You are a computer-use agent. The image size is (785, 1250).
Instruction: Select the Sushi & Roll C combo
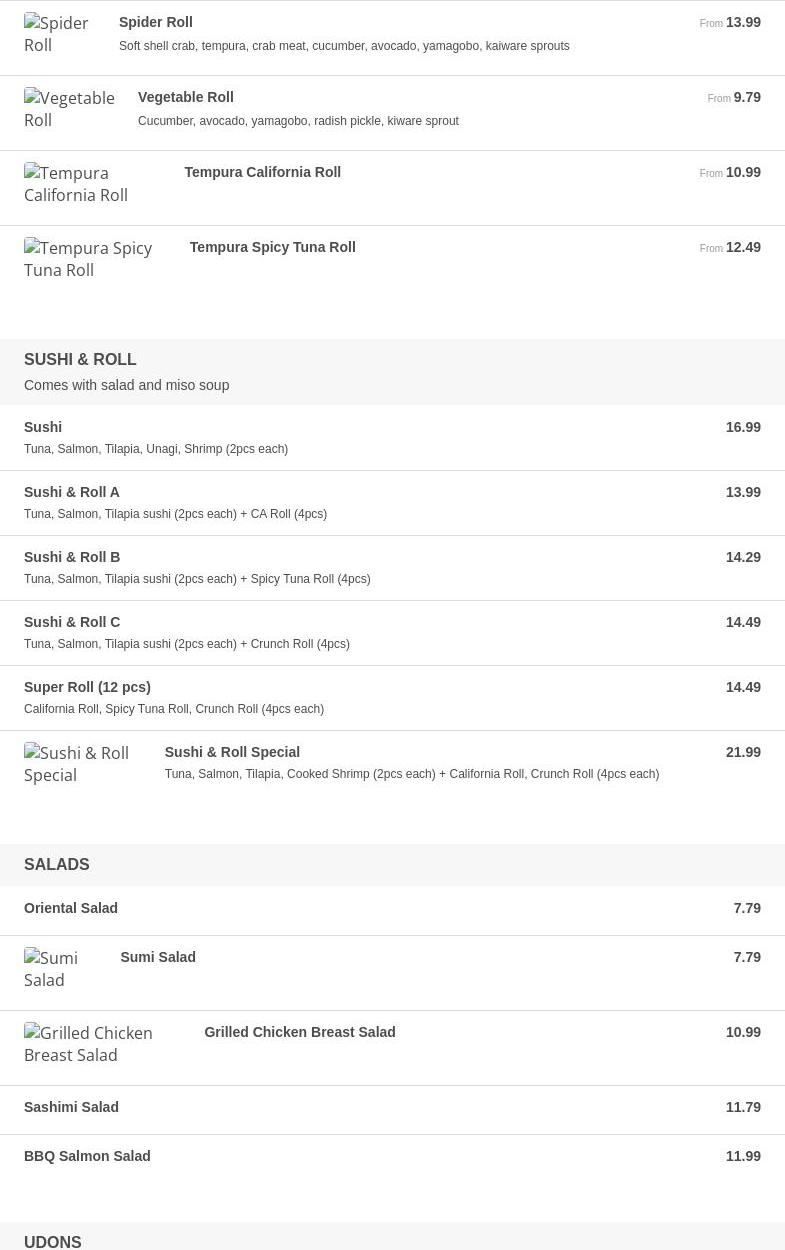pyautogui.click(x=72, y=622)
